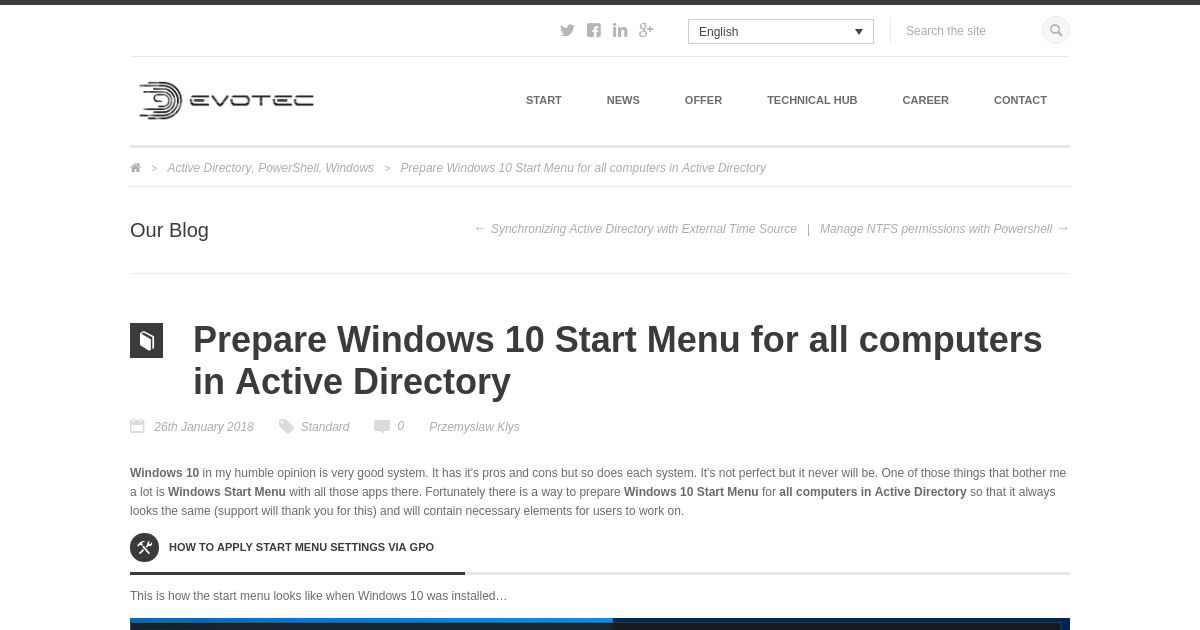
Task: Open the TECHNICAL HUB menu item
Action: pyautogui.click(x=812, y=100)
